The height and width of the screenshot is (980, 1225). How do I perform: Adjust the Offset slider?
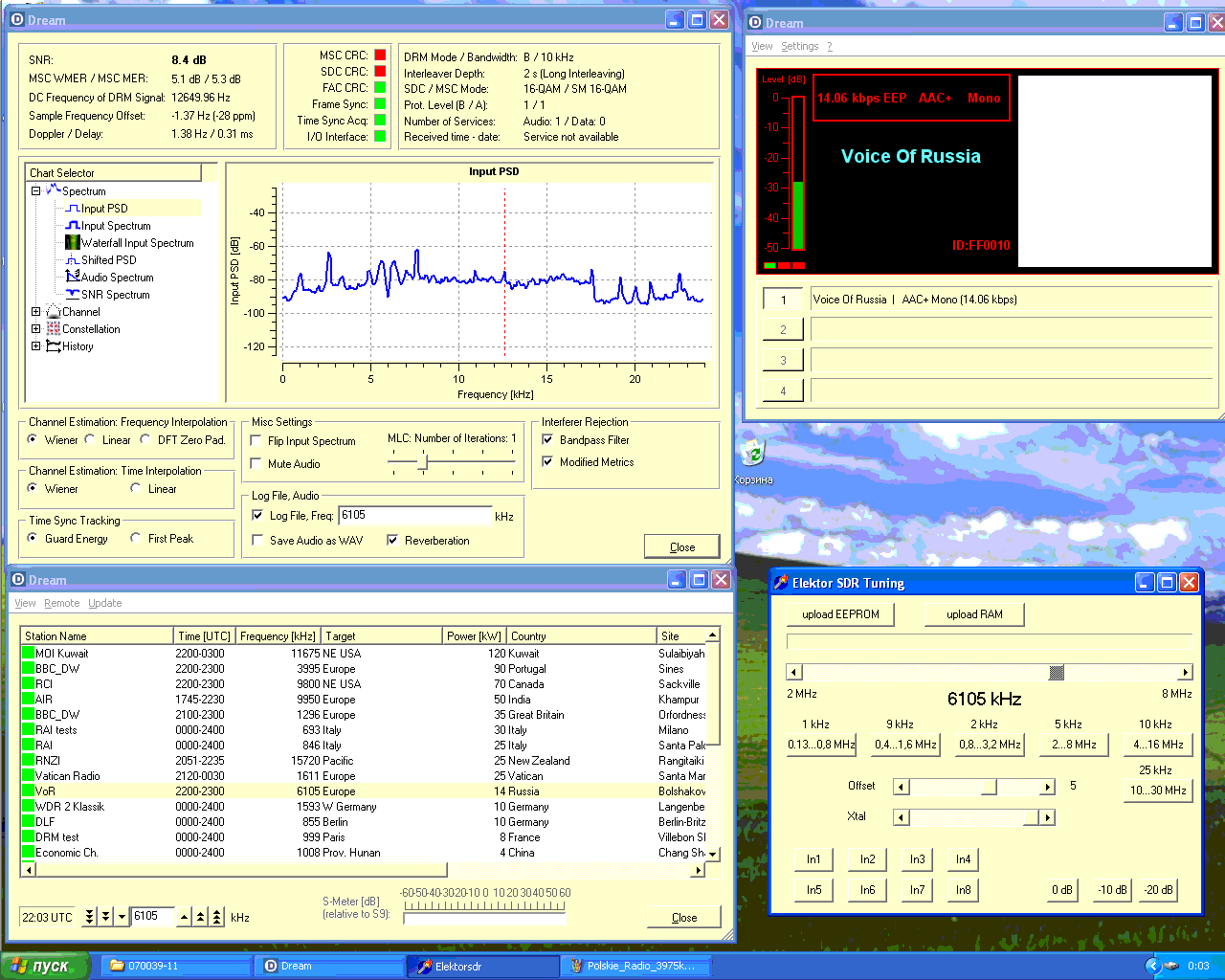coord(989,787)
